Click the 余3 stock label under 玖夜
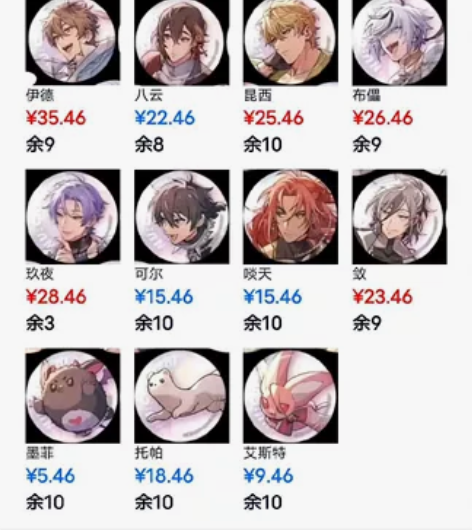The image size is (472, 530). [x=40, y=323]
